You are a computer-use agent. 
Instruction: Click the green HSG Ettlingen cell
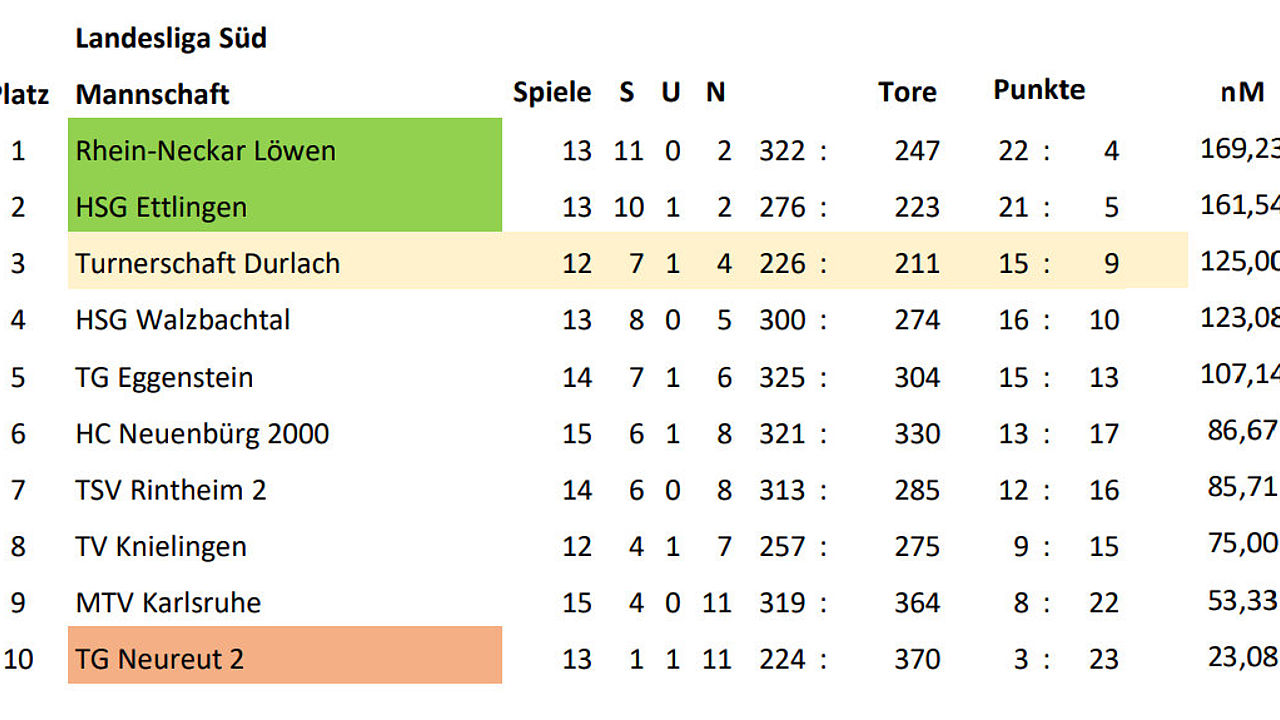click(285, 204)
